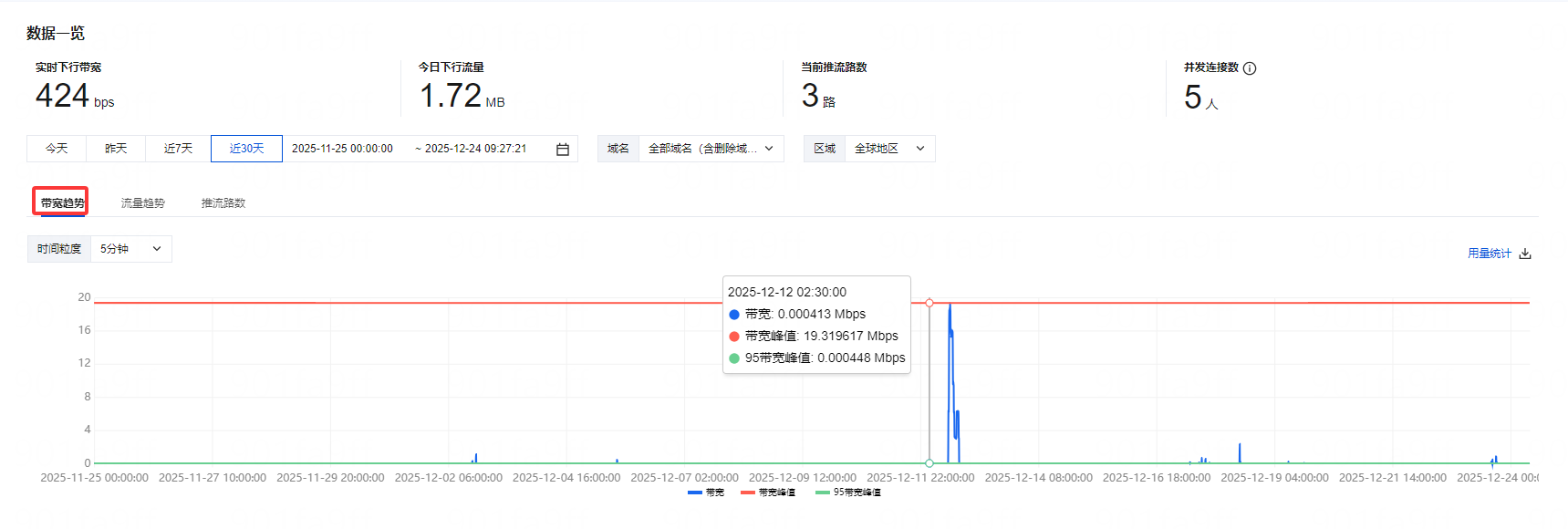Click the 实时下行带宽 label

(68, 67)
